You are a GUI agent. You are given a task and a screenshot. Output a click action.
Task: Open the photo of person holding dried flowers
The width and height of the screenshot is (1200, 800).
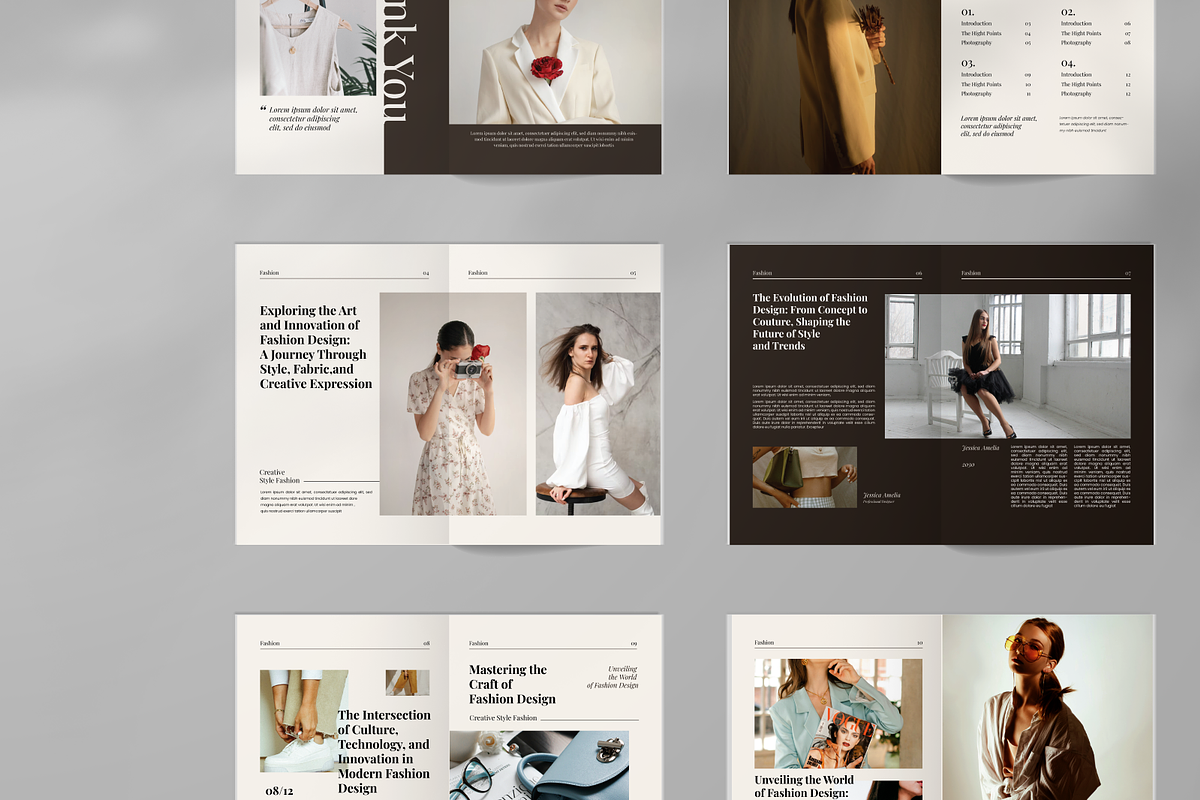point(835,87)
